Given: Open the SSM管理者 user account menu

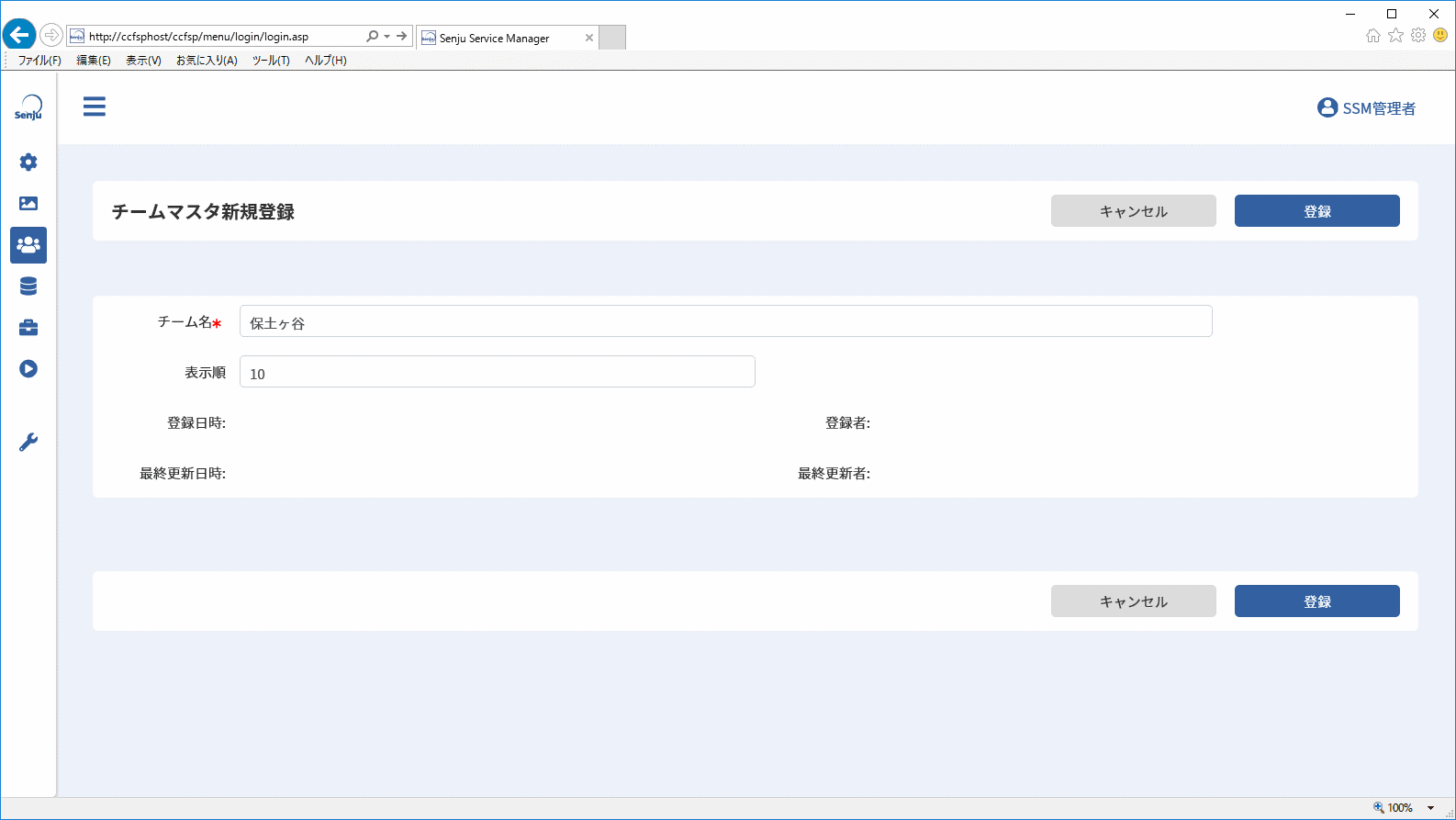Looking at the screenshot, I should (x=1366, y=108).
